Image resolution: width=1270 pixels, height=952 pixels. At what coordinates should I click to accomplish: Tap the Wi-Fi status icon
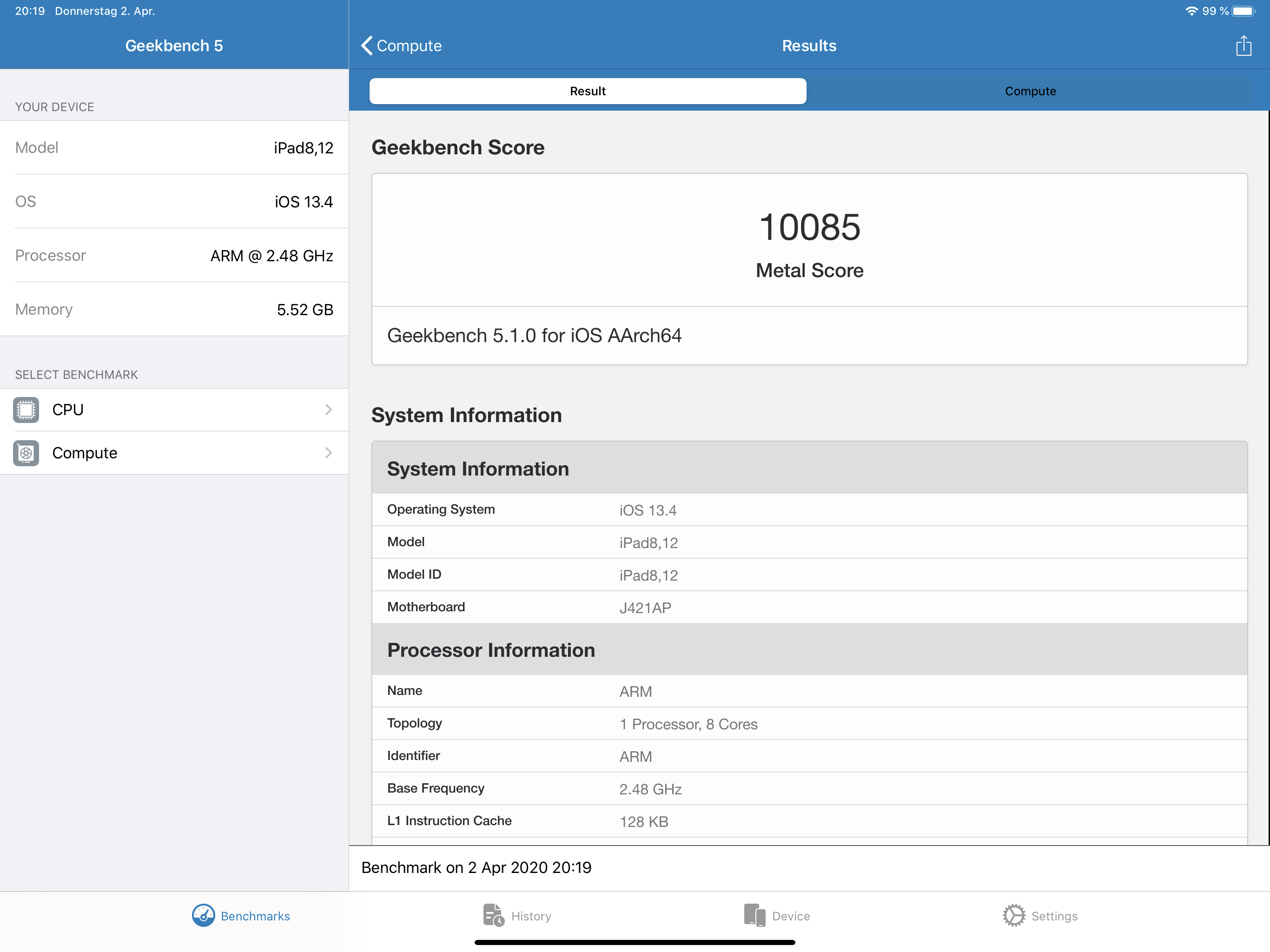(x=1191, y=12)
